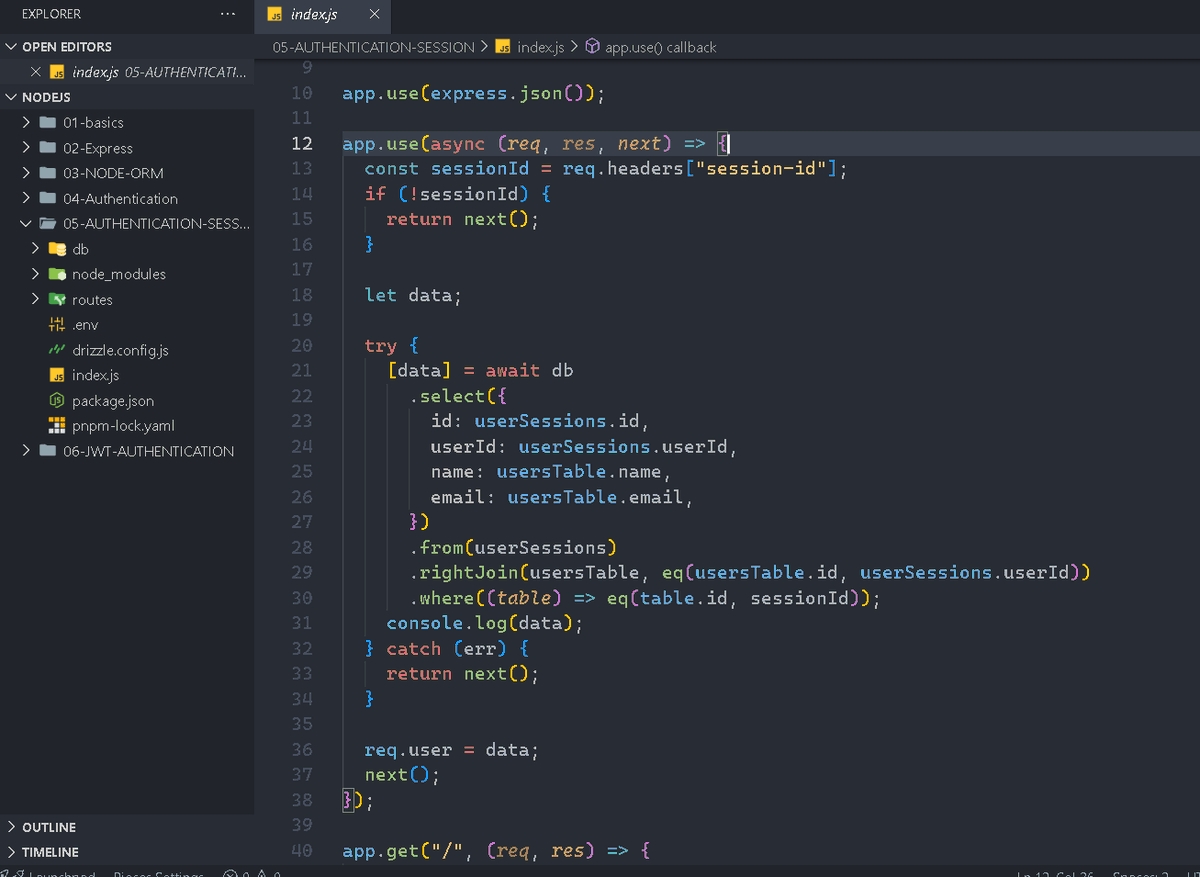Image resolution: width=1200 pixels, height=877 pixels.
Task: Click 'let data;' on line 18
Action: (x=414, y=295)
